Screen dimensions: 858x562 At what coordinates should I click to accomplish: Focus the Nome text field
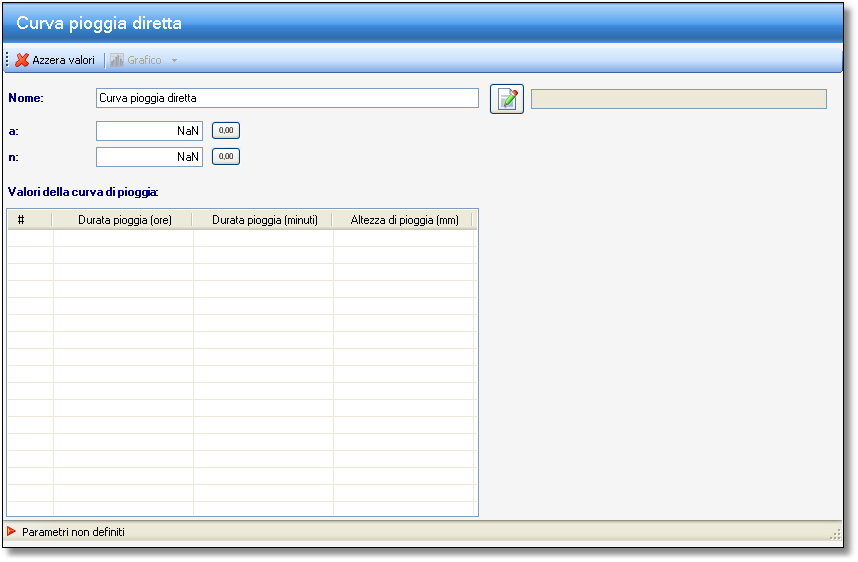287,98
